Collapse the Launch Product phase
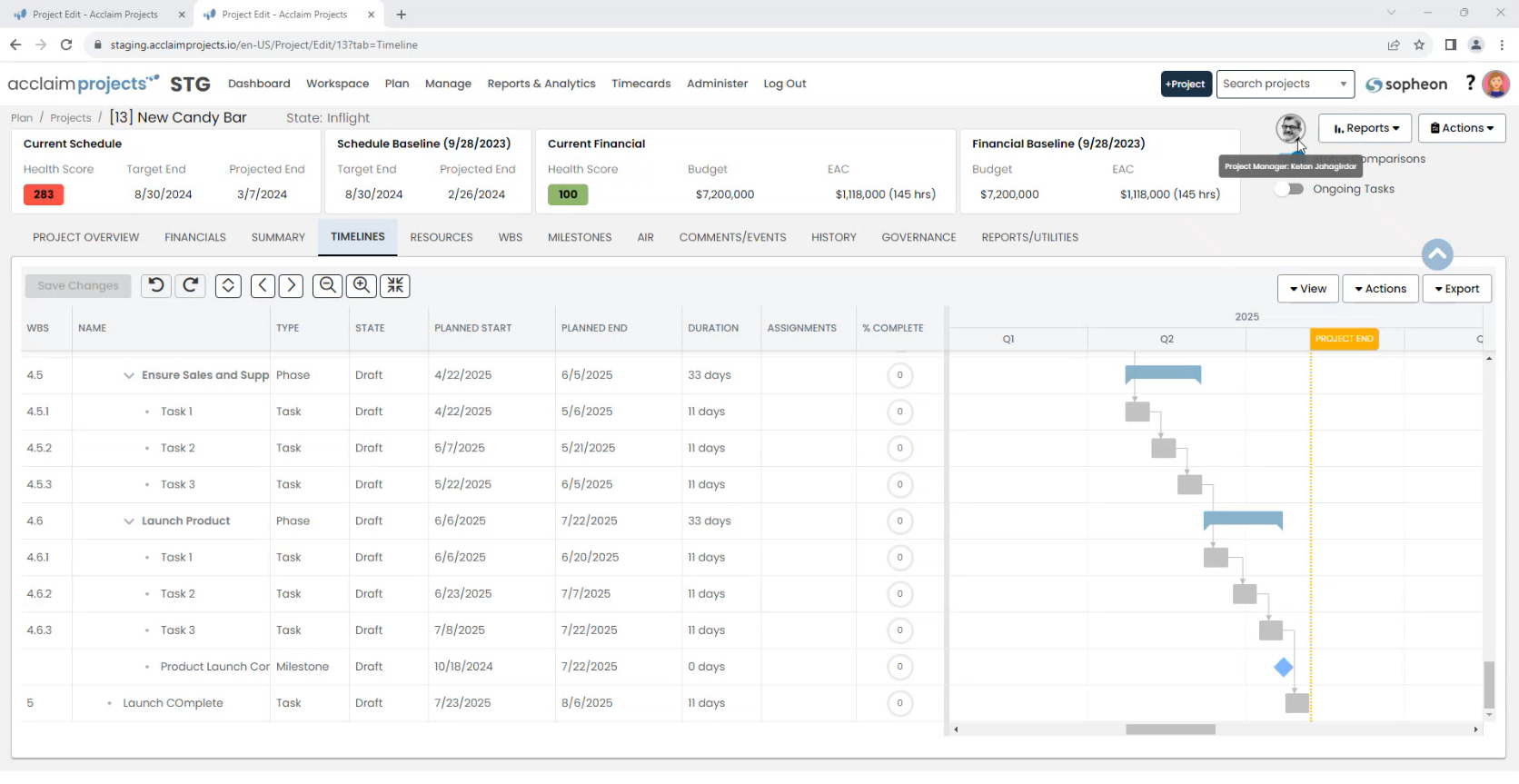This screenshot has height=784, width=1519. point(129,521)
